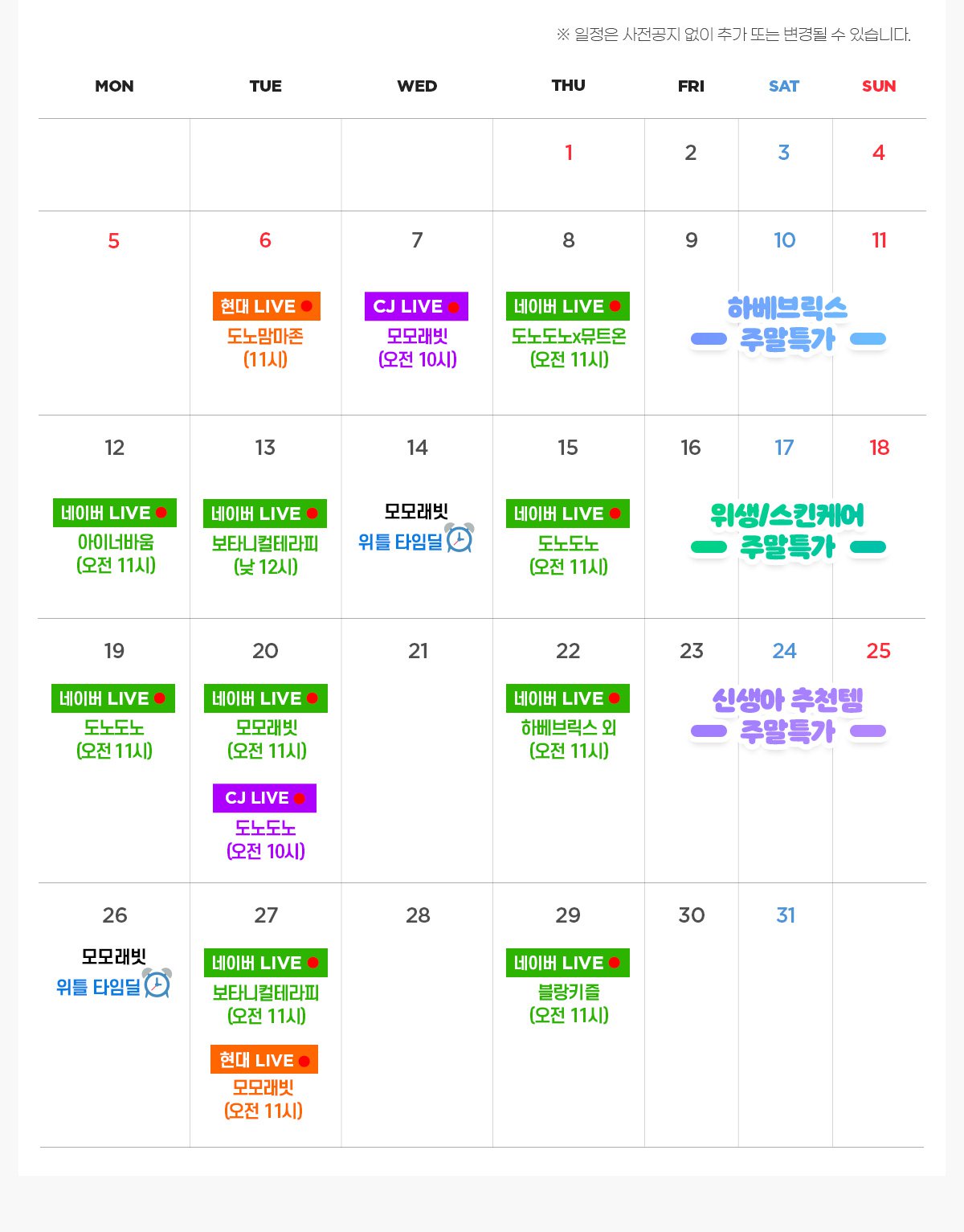Select the 현대 LIVE badge on the 27th
Screen dimensions: 964x1232
[264, 1059]
